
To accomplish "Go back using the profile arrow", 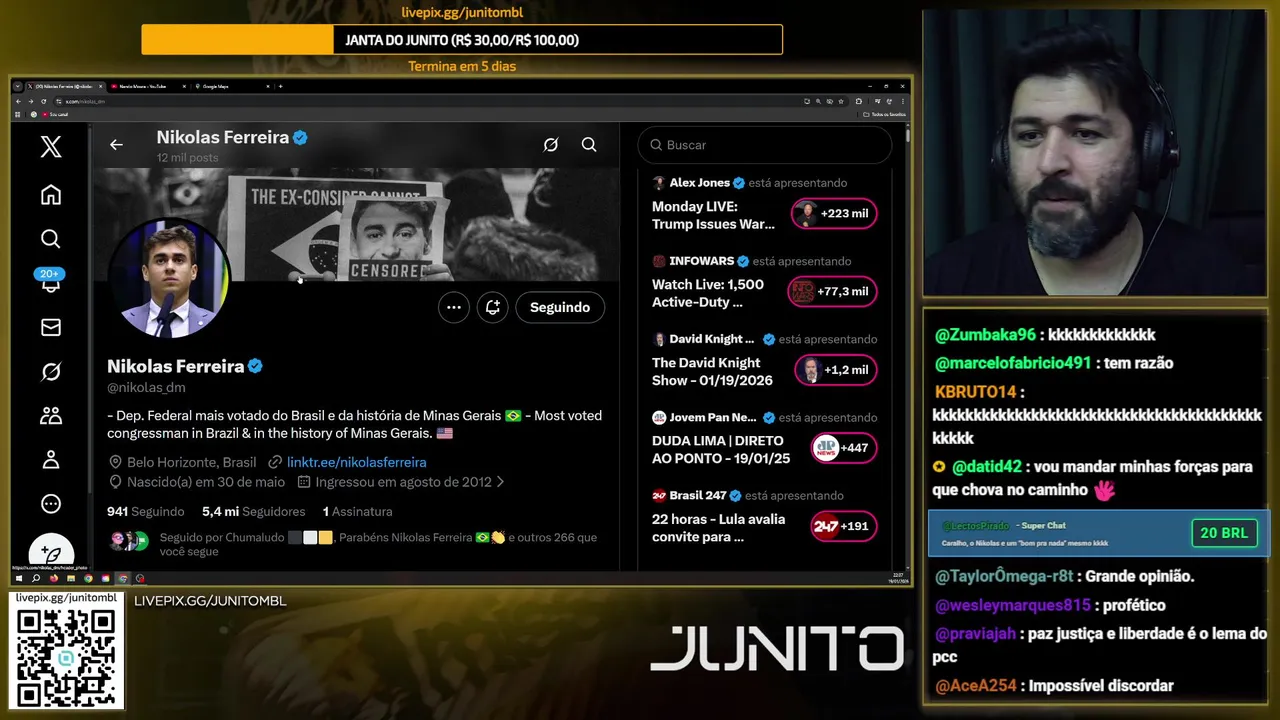I will click(116, 145).
